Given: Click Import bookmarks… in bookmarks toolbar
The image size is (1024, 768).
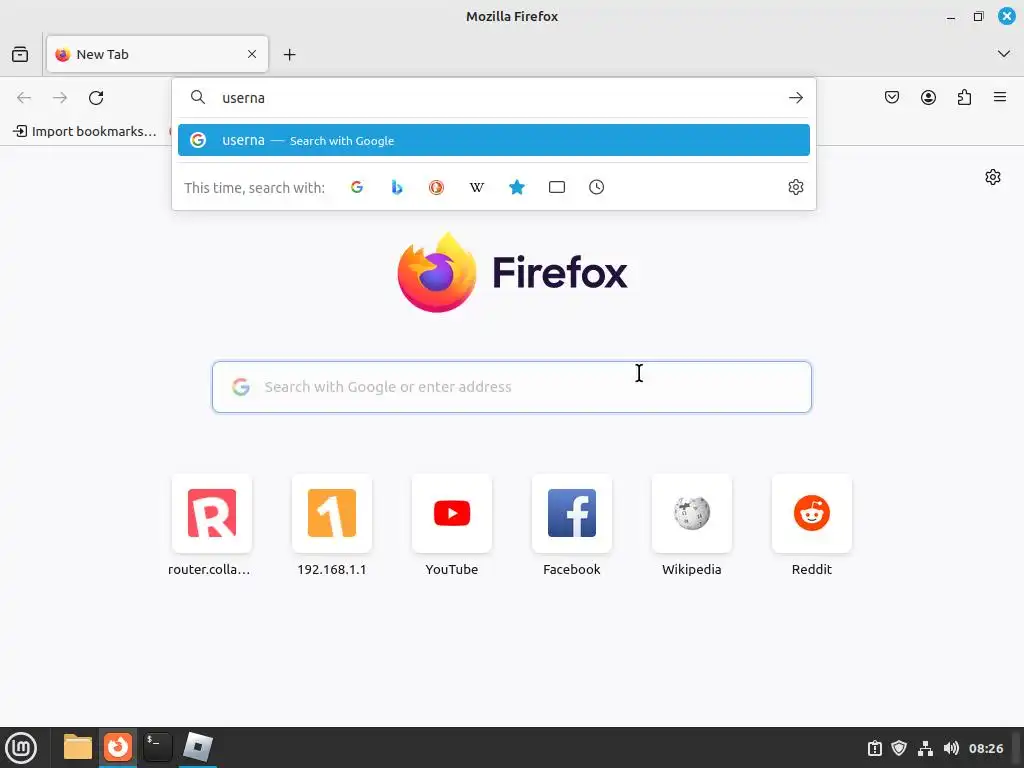Looking at the screenshot, I should click(x=85, y=131).
